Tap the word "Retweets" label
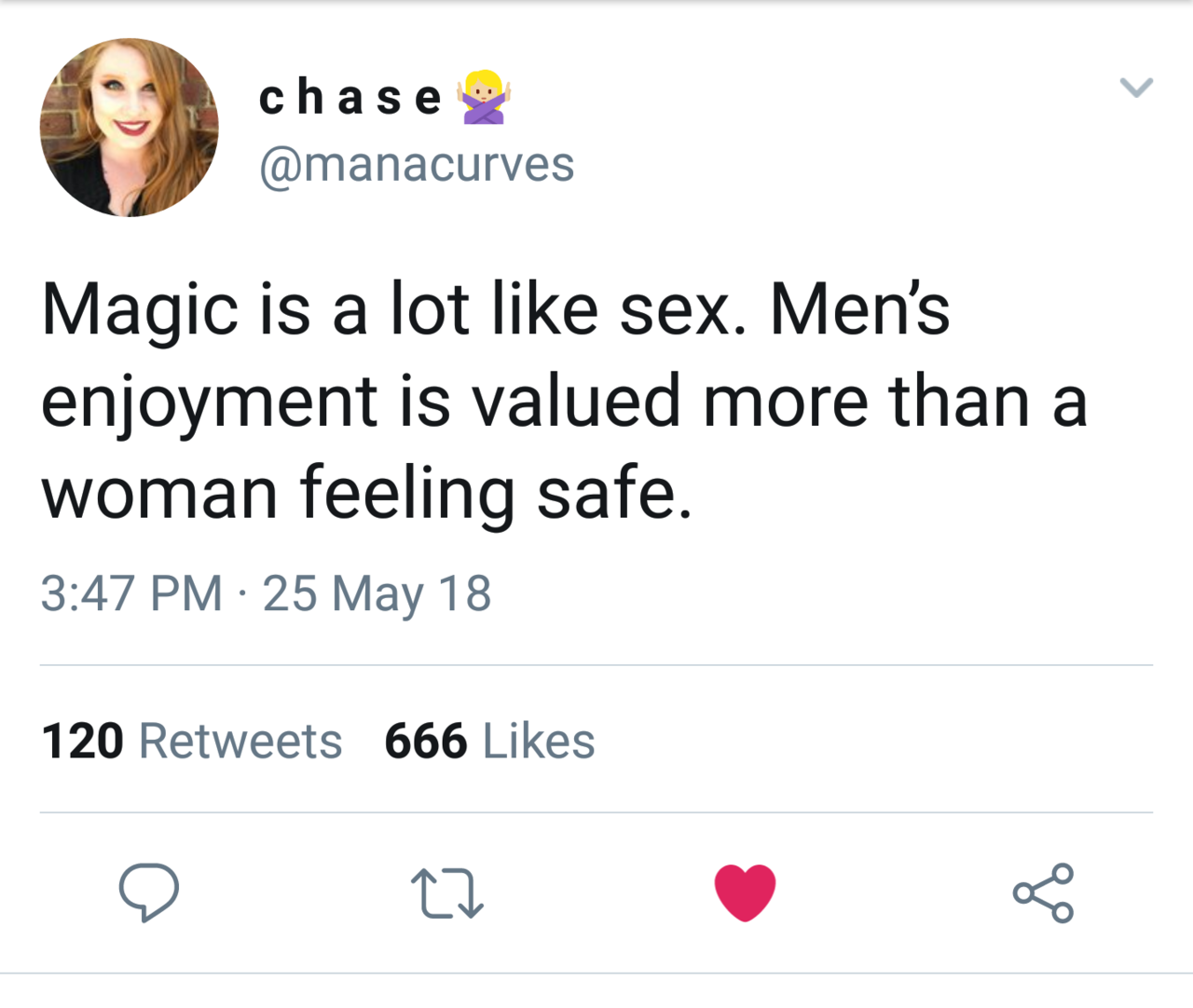The width and height of the screenshot is (1193, 1008). [x=240, y=742]
